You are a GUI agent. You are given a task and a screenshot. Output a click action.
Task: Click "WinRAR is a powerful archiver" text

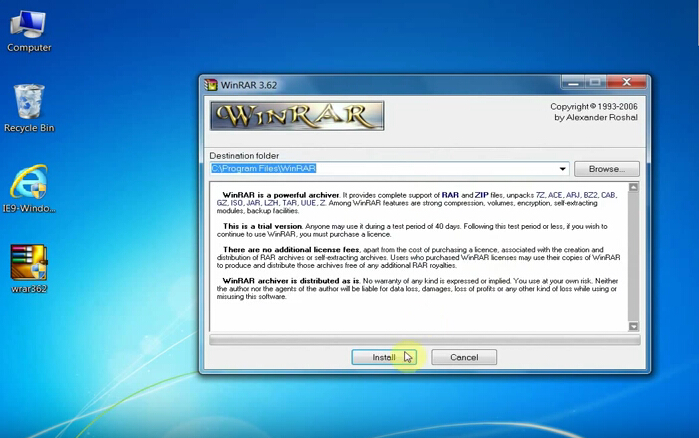coord(281,195)
